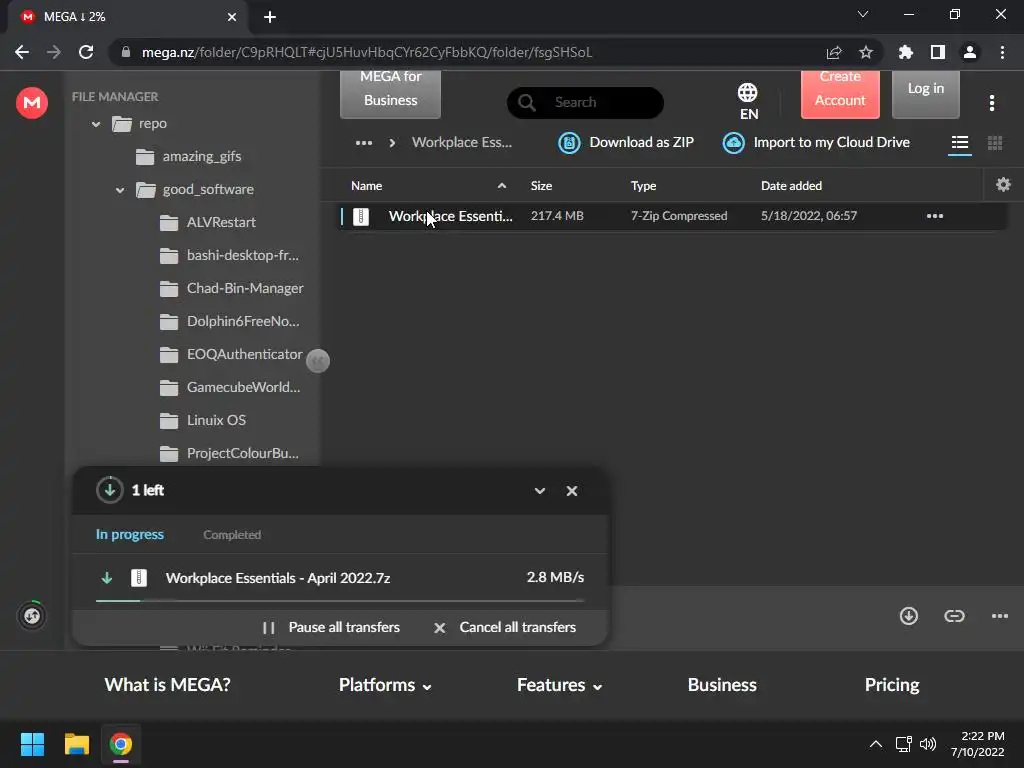Open EOQAuthenticator folder
The image size is (1024, 768).
231,355
